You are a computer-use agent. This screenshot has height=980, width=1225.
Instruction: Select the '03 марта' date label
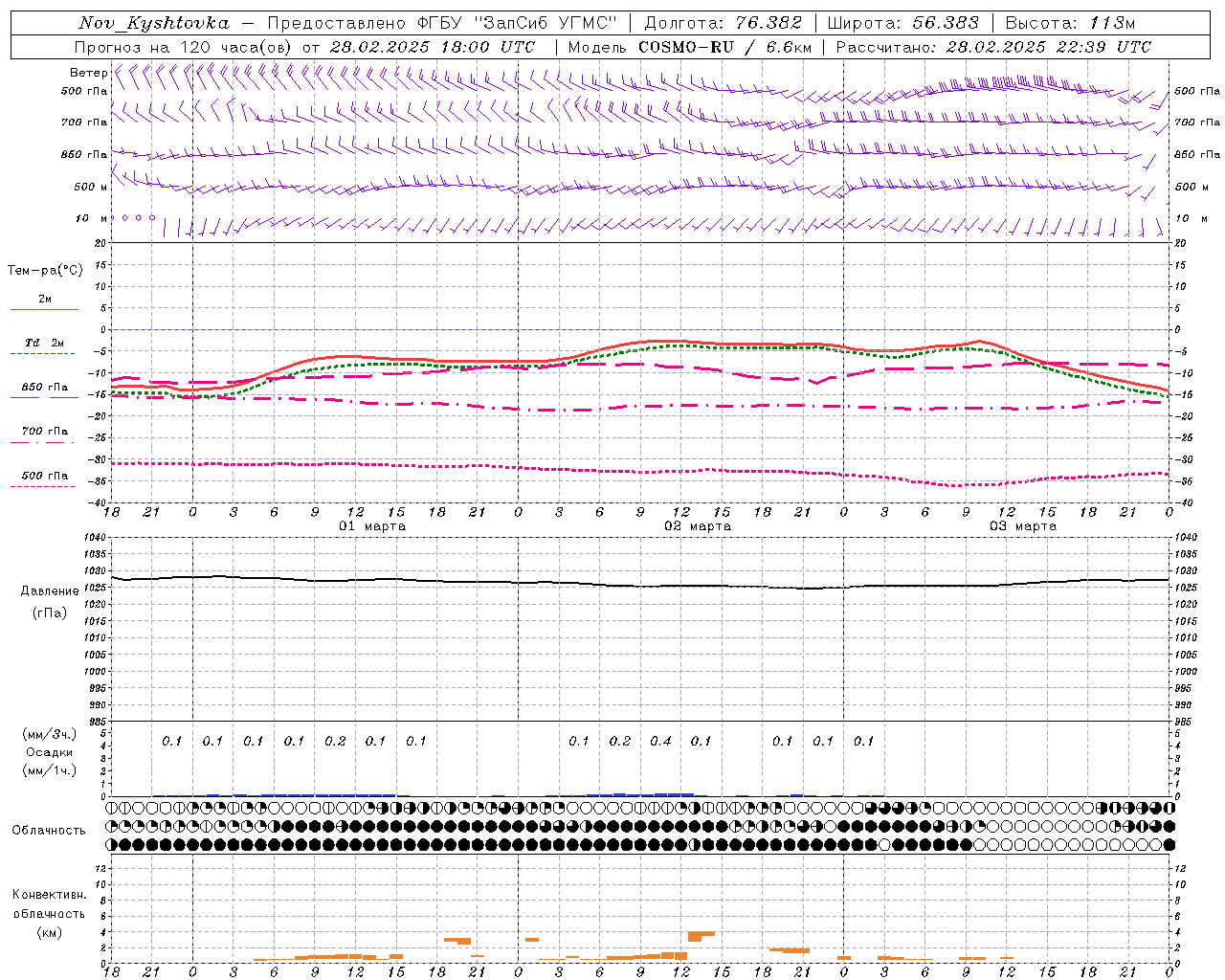(1023, 526)
